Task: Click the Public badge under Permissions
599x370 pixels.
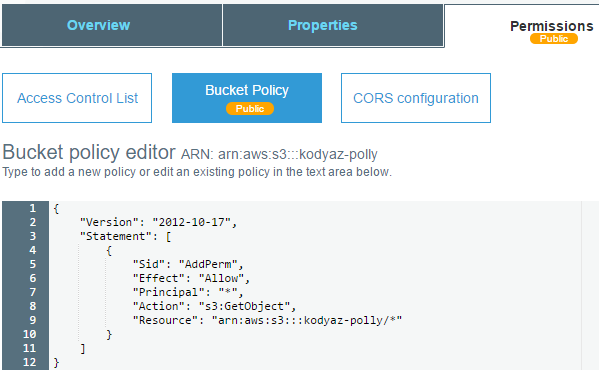Action: (x=554, y=39)
